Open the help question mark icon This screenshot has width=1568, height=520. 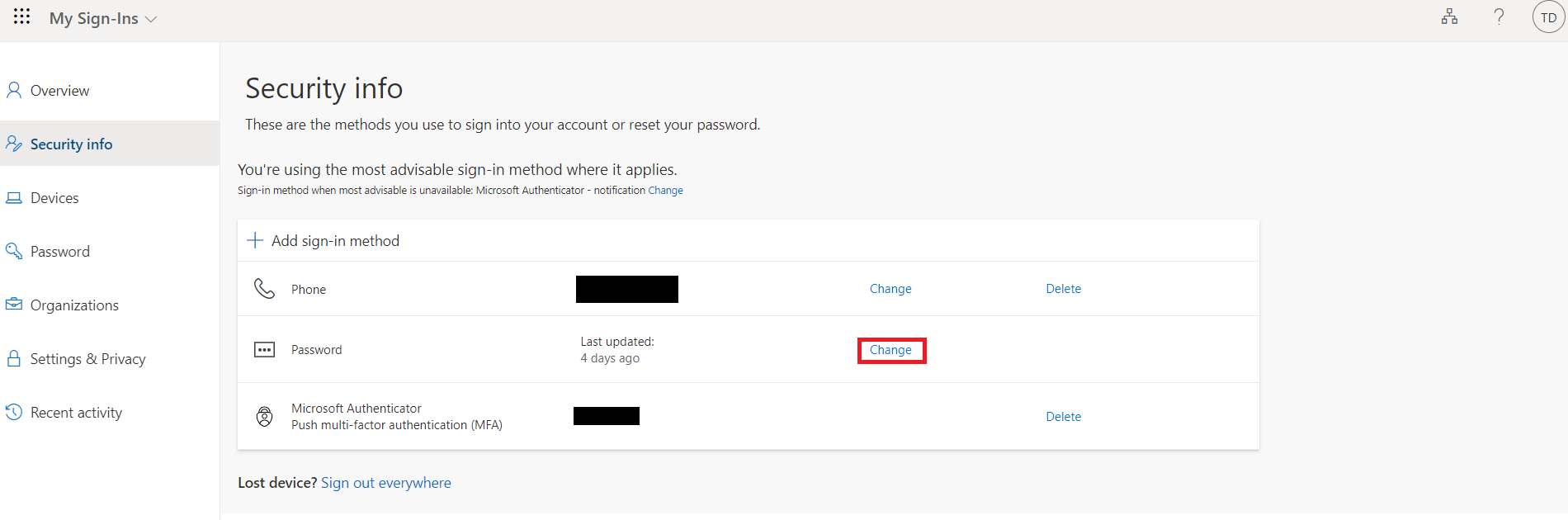point(1499,17)
